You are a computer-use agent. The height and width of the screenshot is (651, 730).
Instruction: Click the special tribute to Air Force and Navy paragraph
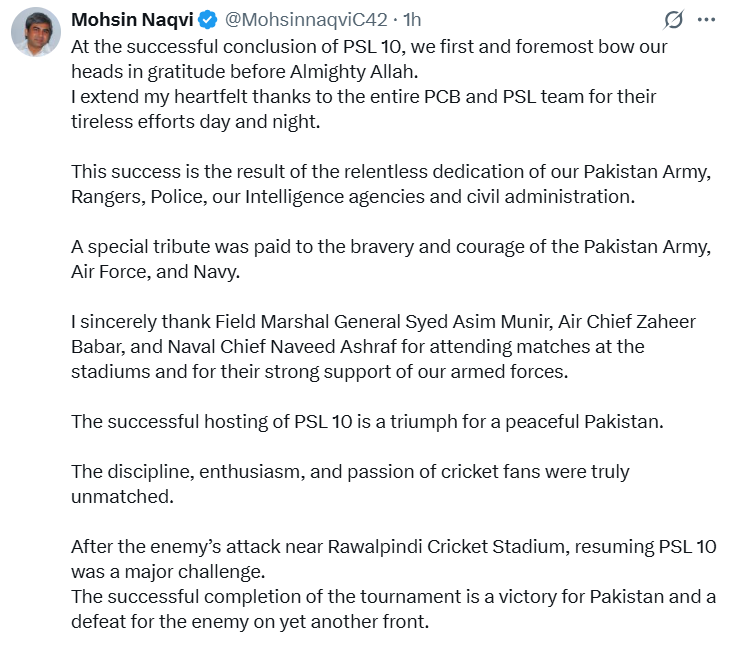(391, 259)
